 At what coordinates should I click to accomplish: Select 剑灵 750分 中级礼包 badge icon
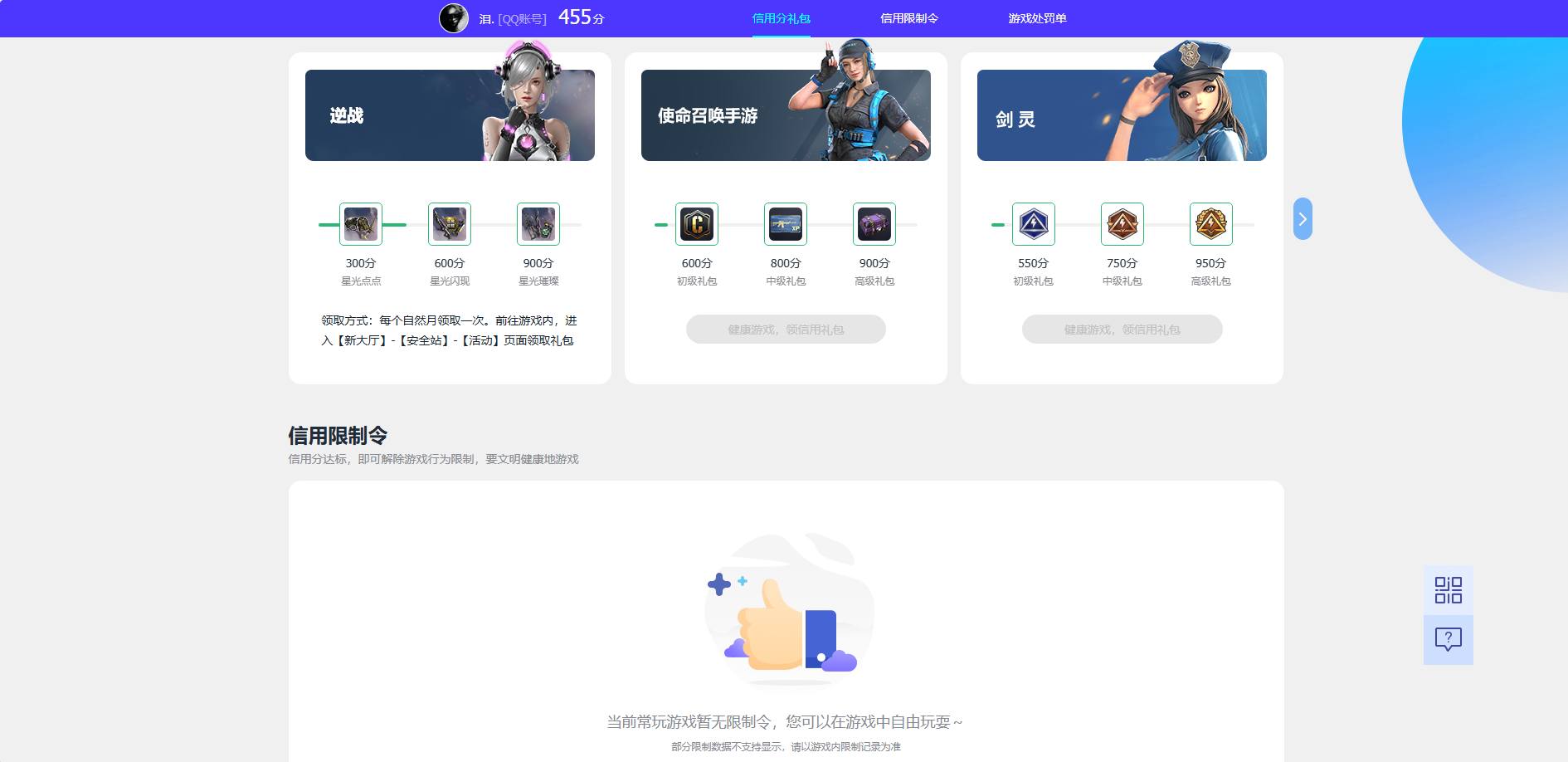(x=1122, y=224)
